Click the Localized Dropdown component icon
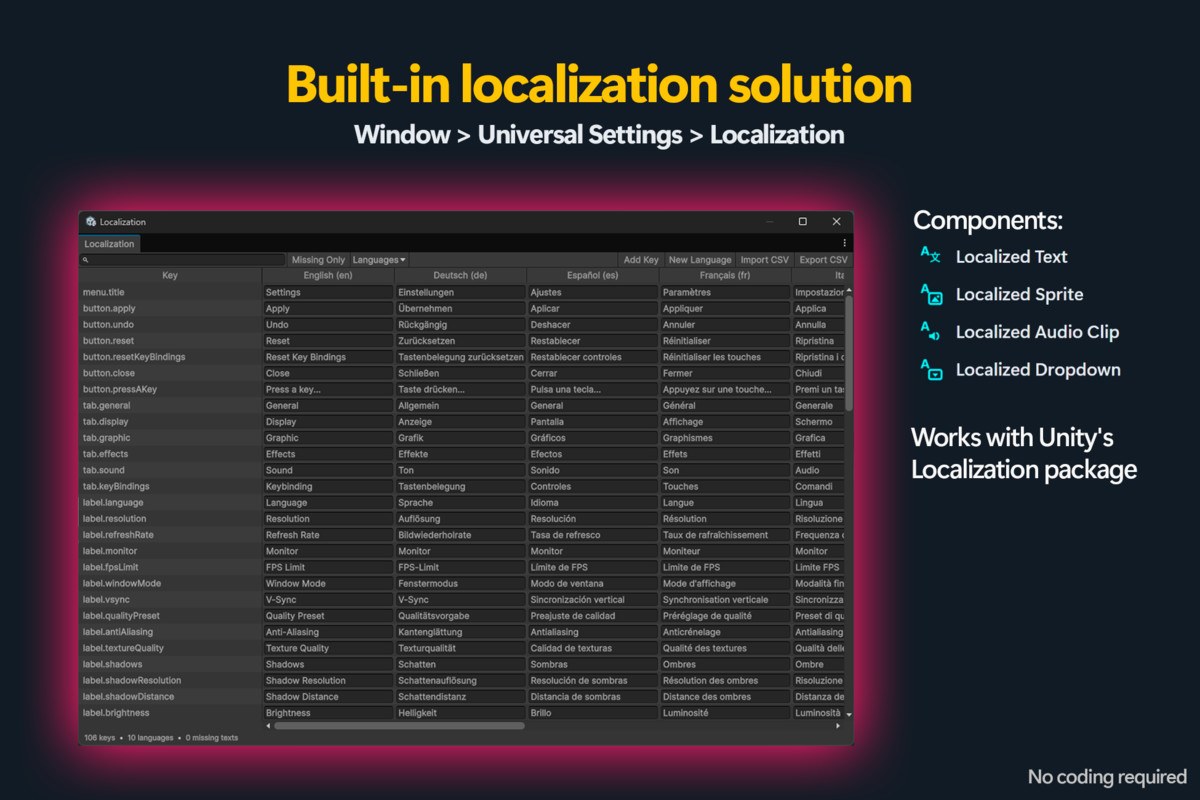This screenshot has height=800, width=1200. [x=930, y=369]
